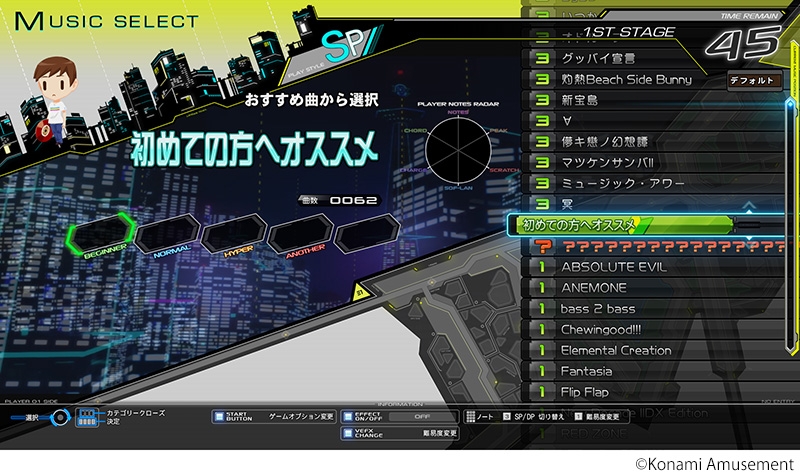
Task: Click the 1ST STAGE label
Action: point(629,32)
